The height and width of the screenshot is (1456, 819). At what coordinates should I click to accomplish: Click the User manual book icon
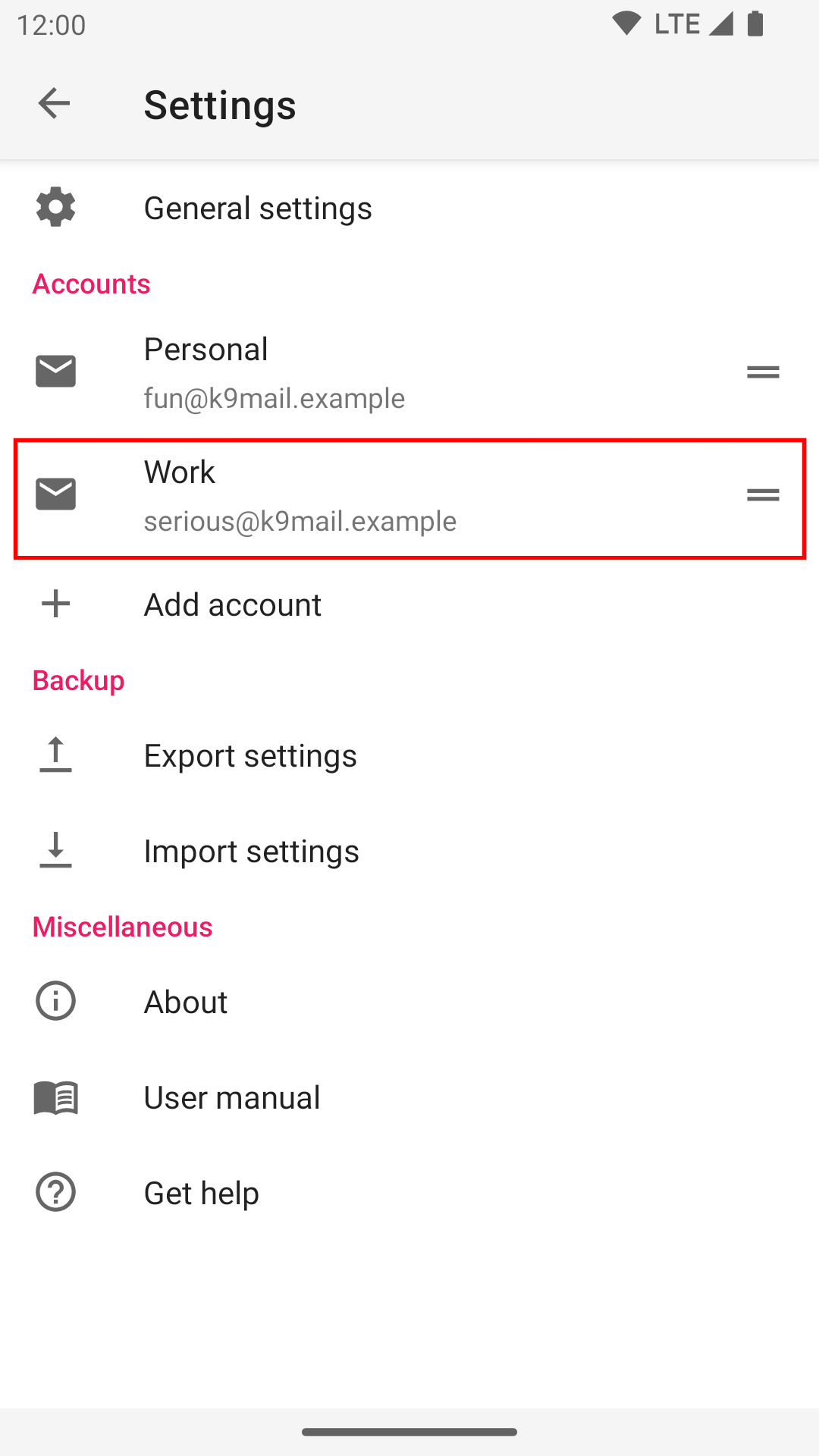[x=55, y=1097]
